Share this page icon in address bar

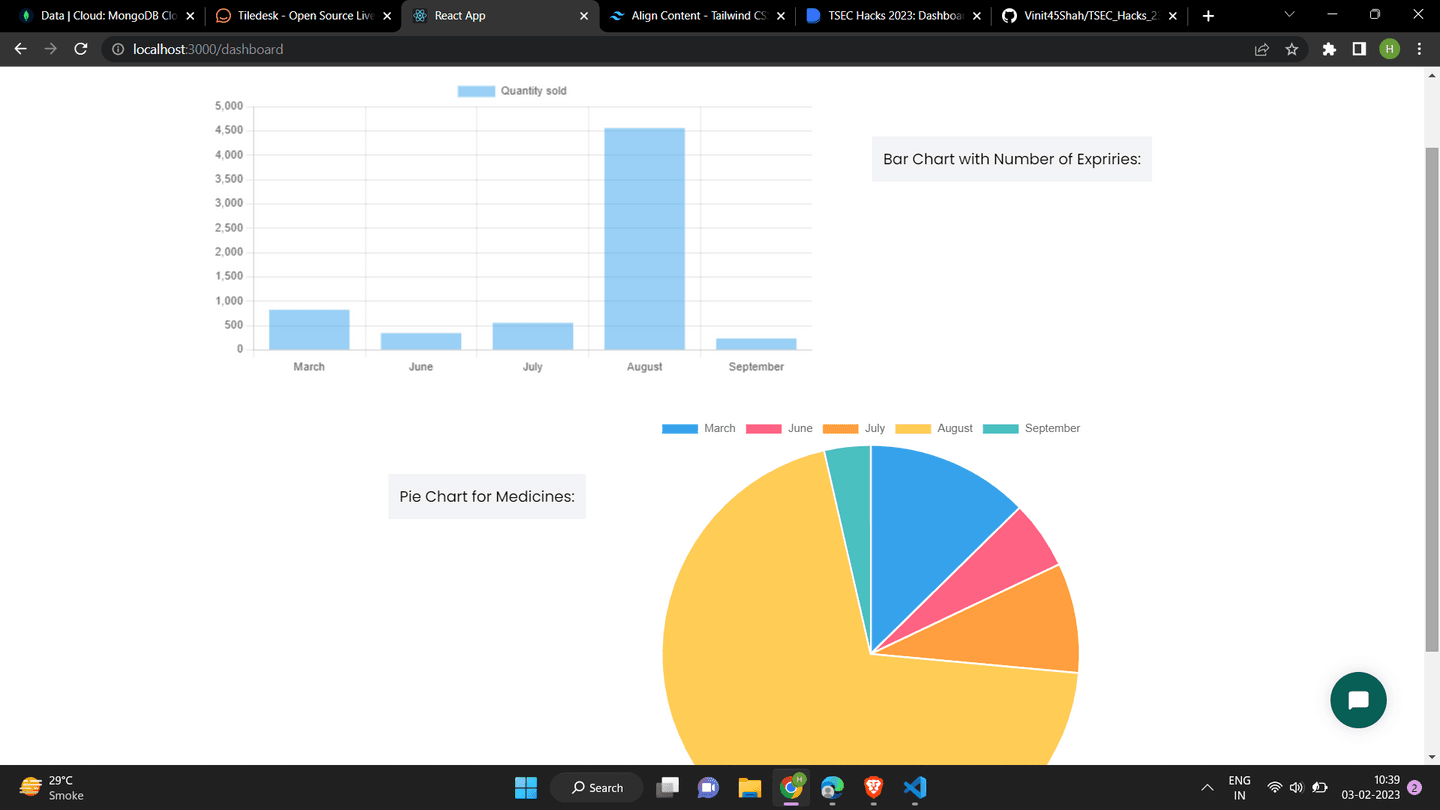[1262, 49]
